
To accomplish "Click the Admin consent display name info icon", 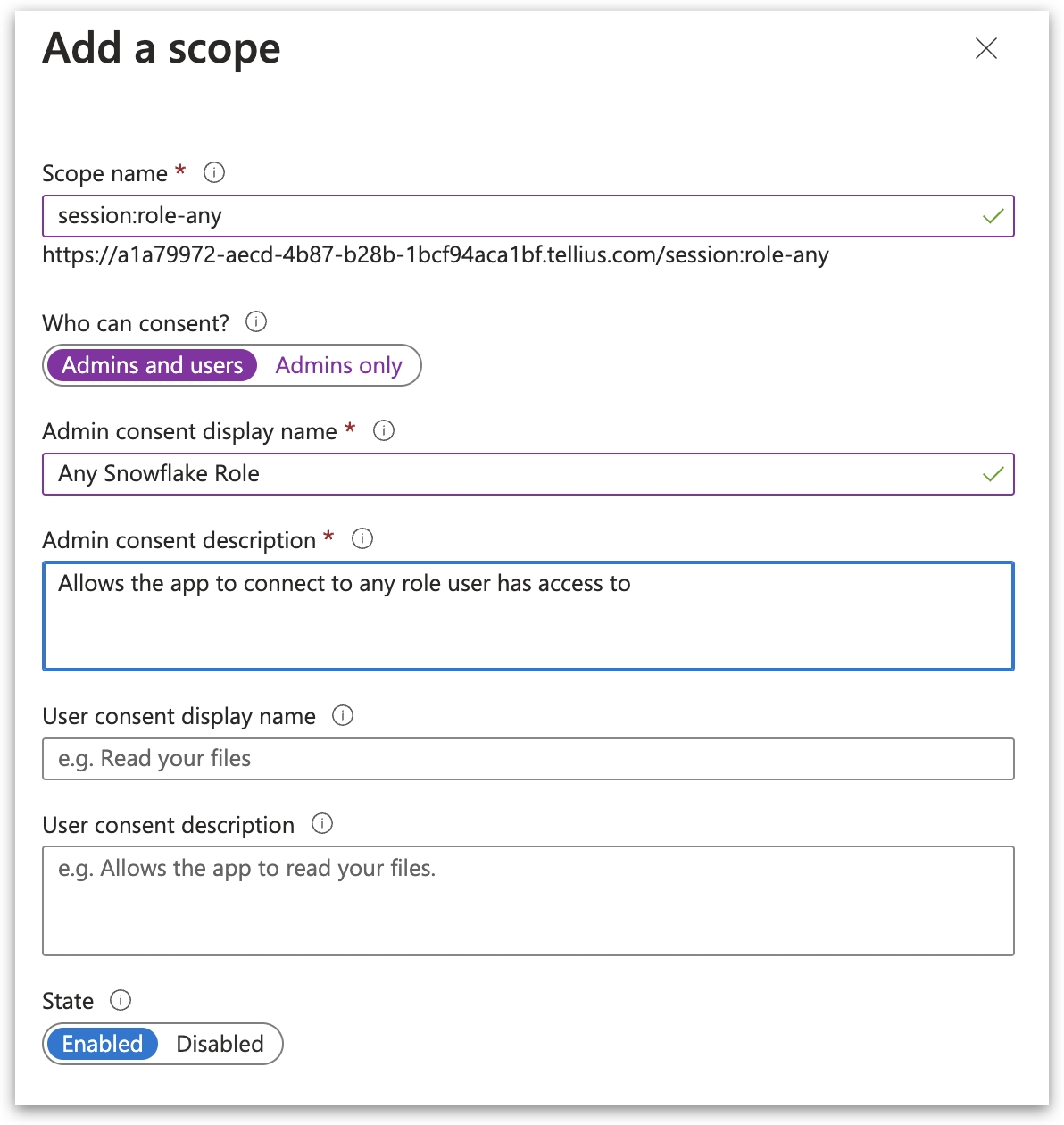I will tap(384, 431).
